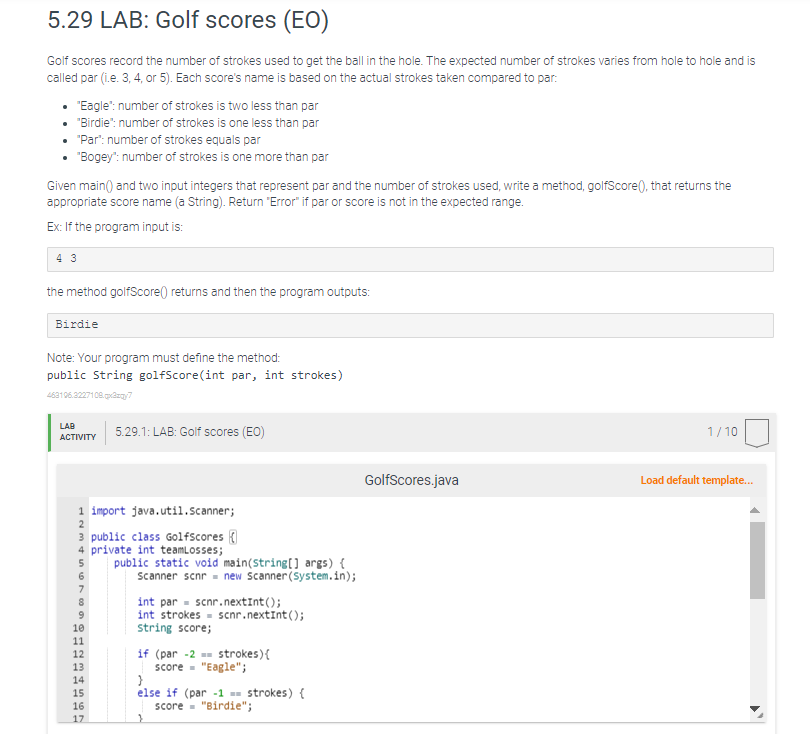The height and width of the screenshot is (734, 810).
Task: Click the "Eagle" bullet definition
Action: [x=198, y=106]
